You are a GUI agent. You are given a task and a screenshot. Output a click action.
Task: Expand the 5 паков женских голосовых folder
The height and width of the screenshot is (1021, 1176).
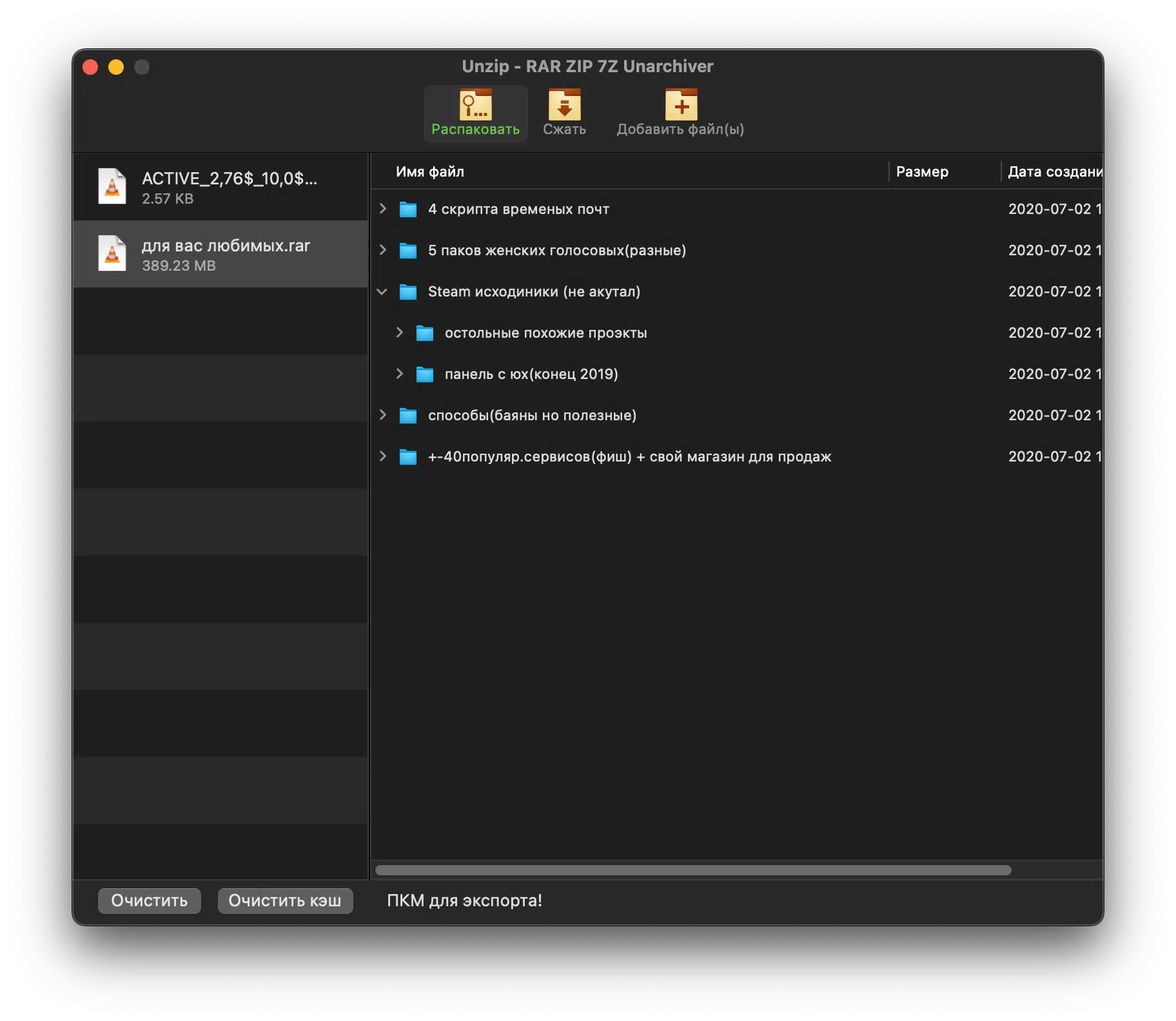[x=383, y=250]
